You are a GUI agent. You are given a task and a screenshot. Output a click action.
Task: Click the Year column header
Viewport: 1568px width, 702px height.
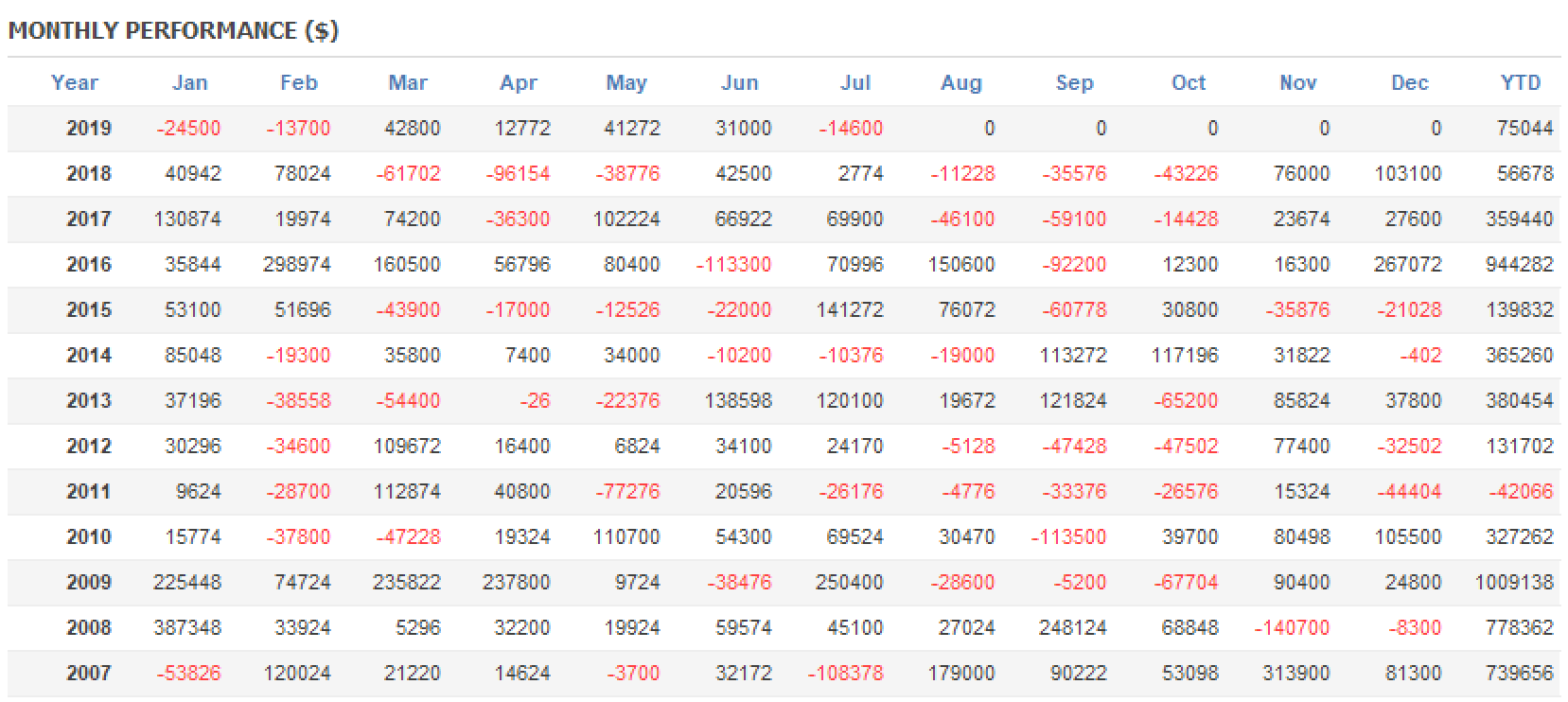click(x=75, y=83)
